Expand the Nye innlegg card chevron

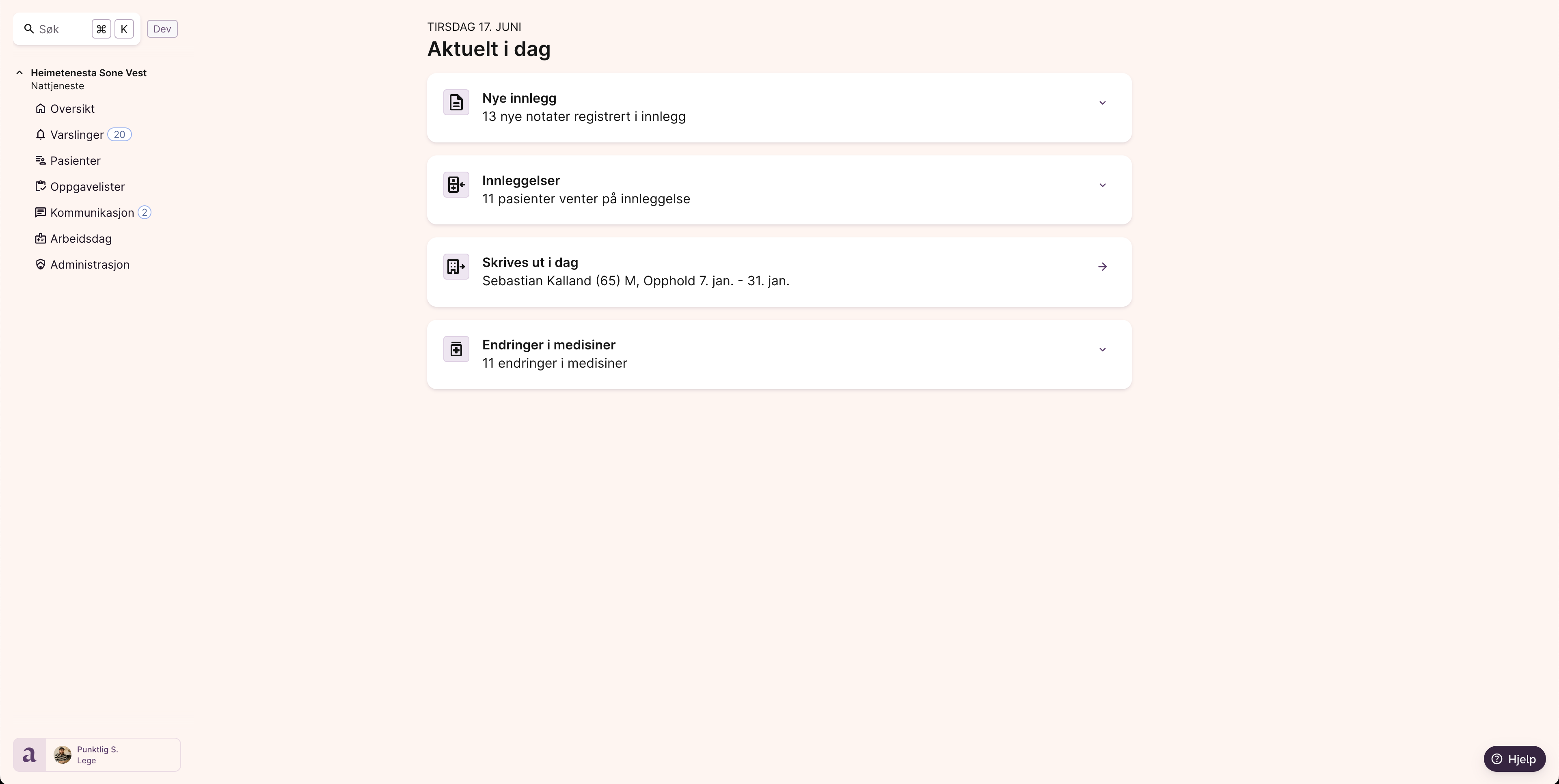(1102, 103)
